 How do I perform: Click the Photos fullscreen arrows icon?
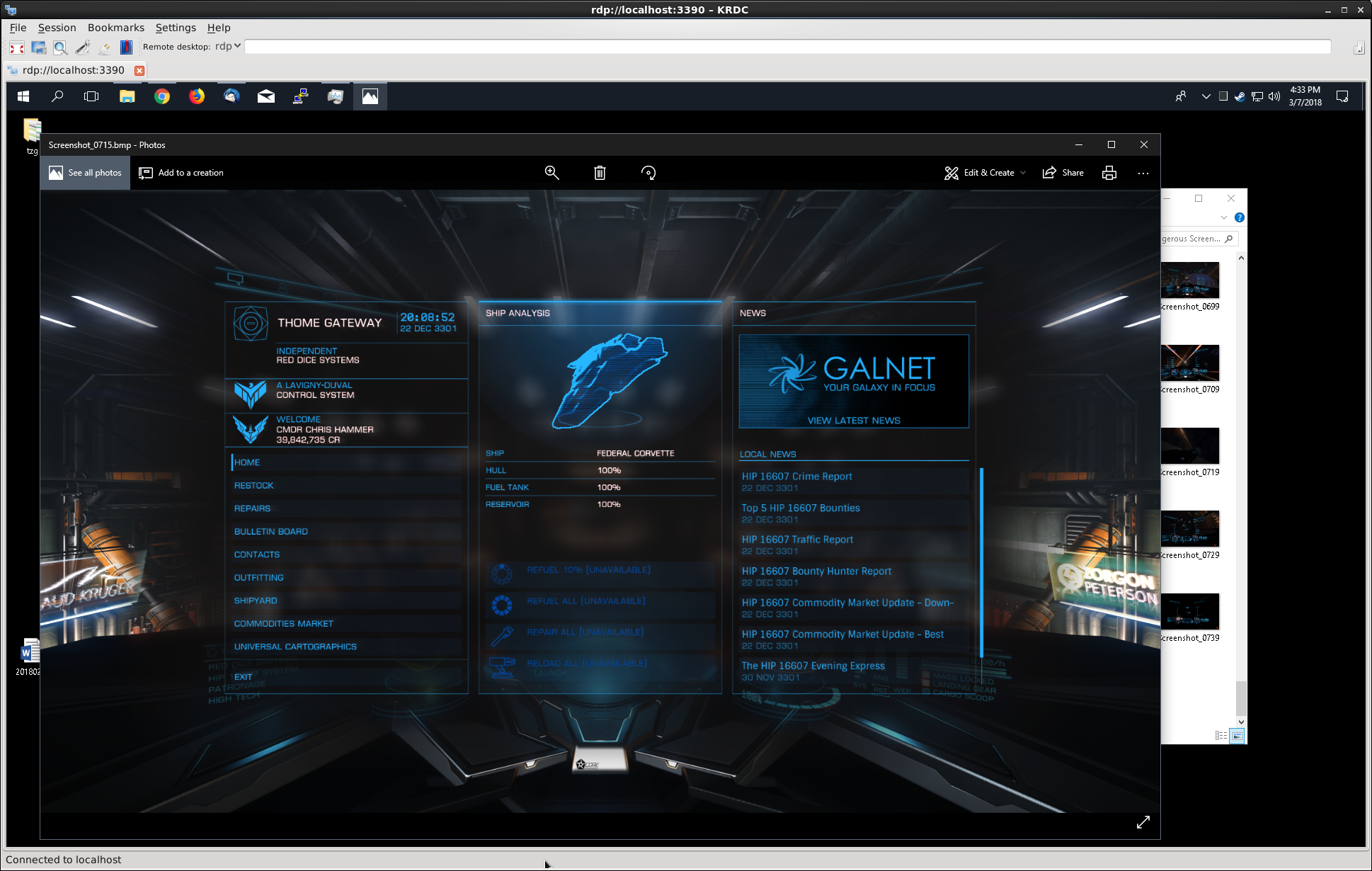[1143, 822]
